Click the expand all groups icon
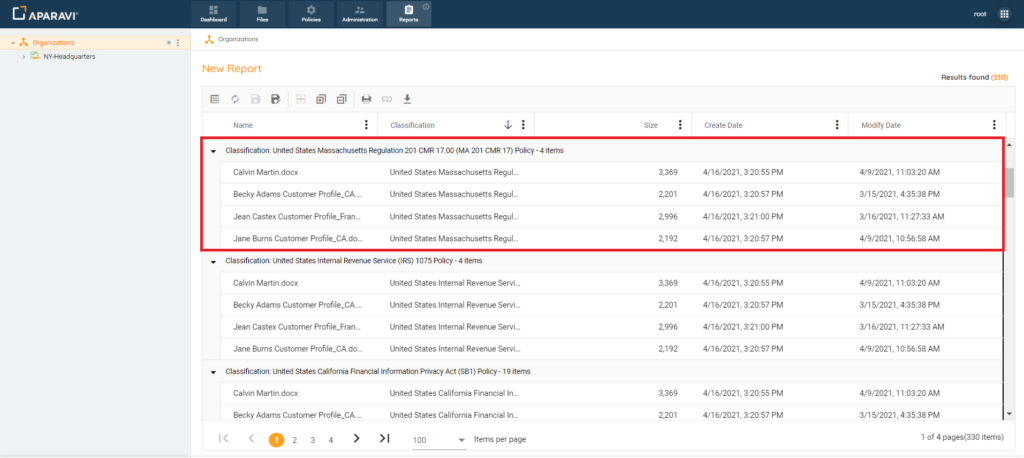Viewport: 1024px width, 458px height. (x=321, y=99)
